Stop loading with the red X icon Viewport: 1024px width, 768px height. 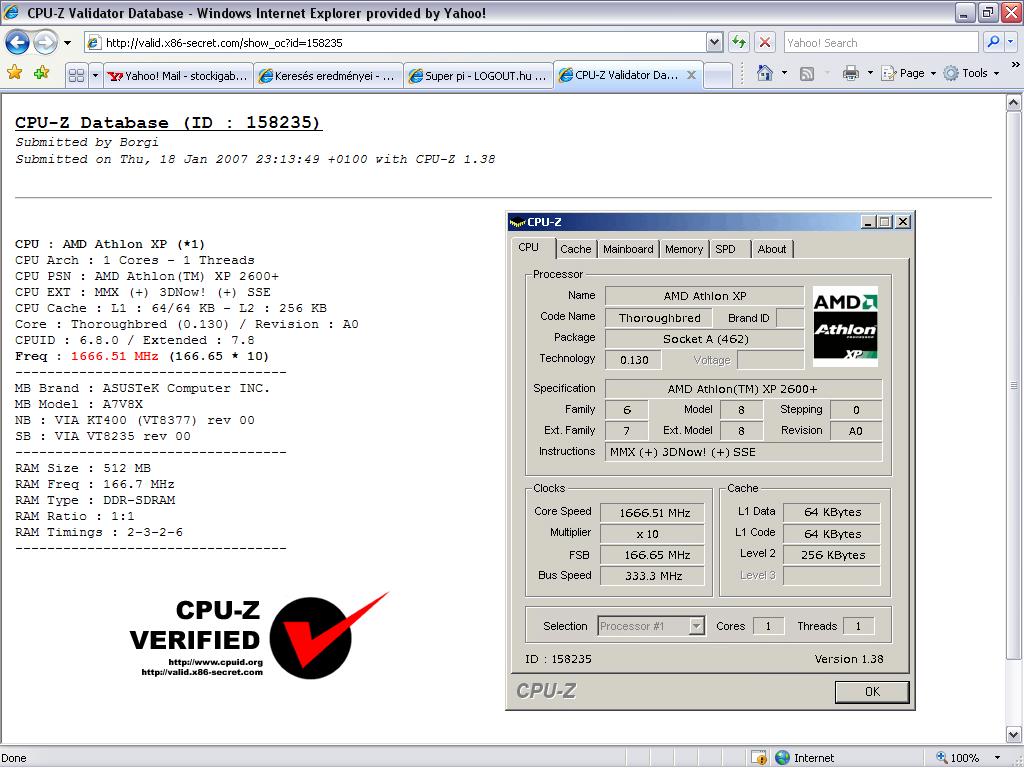pos(765,42)
